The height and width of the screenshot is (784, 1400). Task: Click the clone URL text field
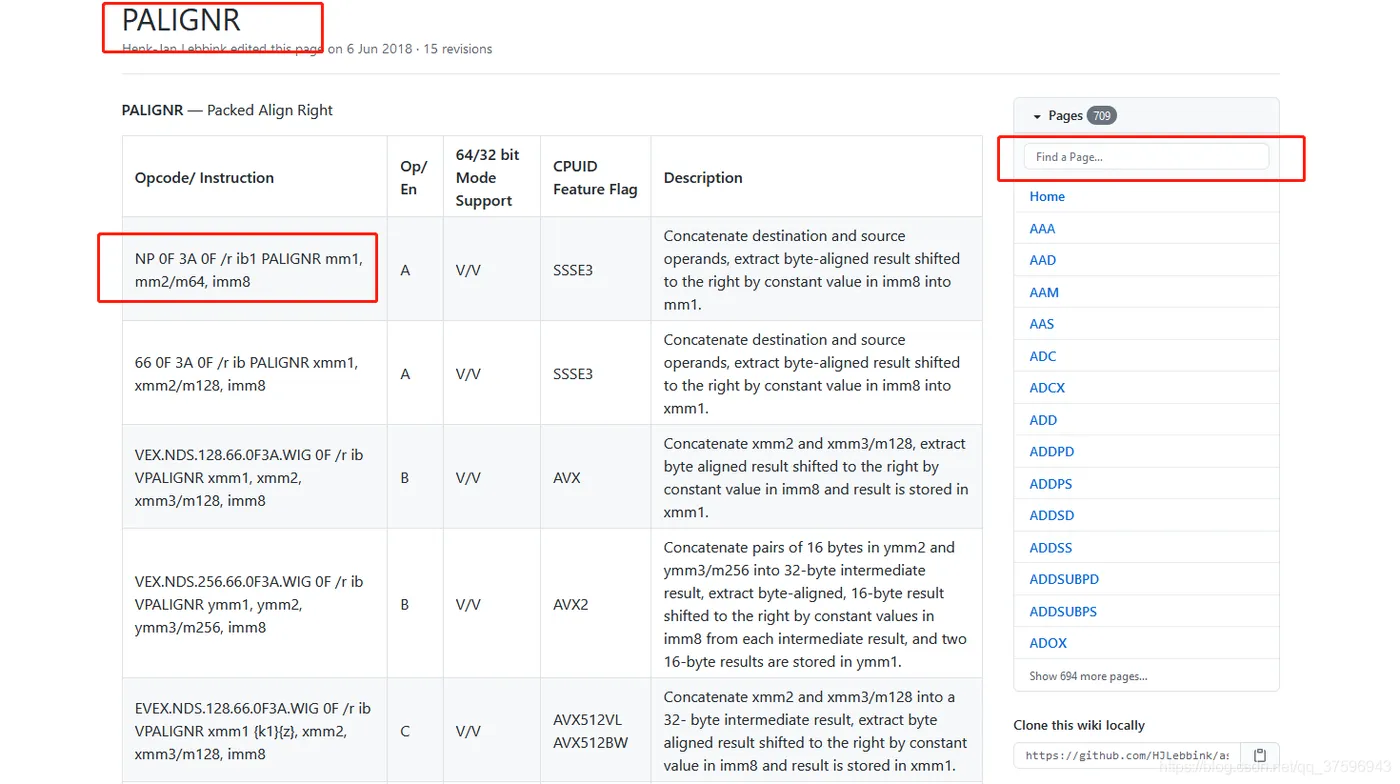(1127, 755)
